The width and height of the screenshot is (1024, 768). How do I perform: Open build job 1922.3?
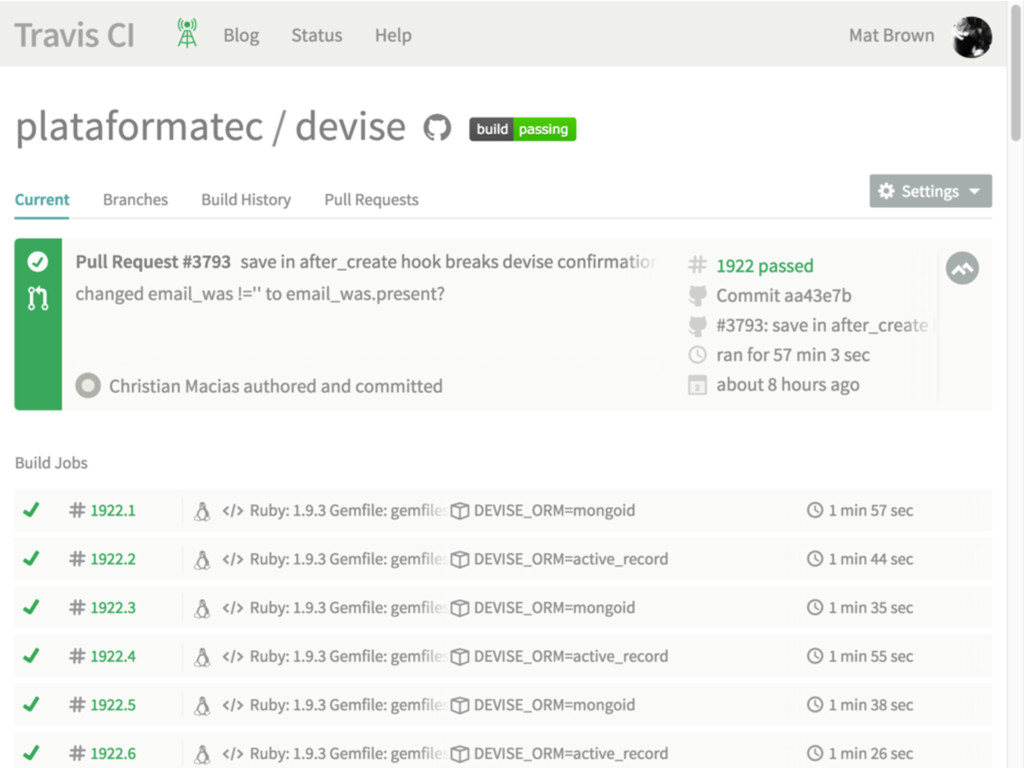coord(113,607)
